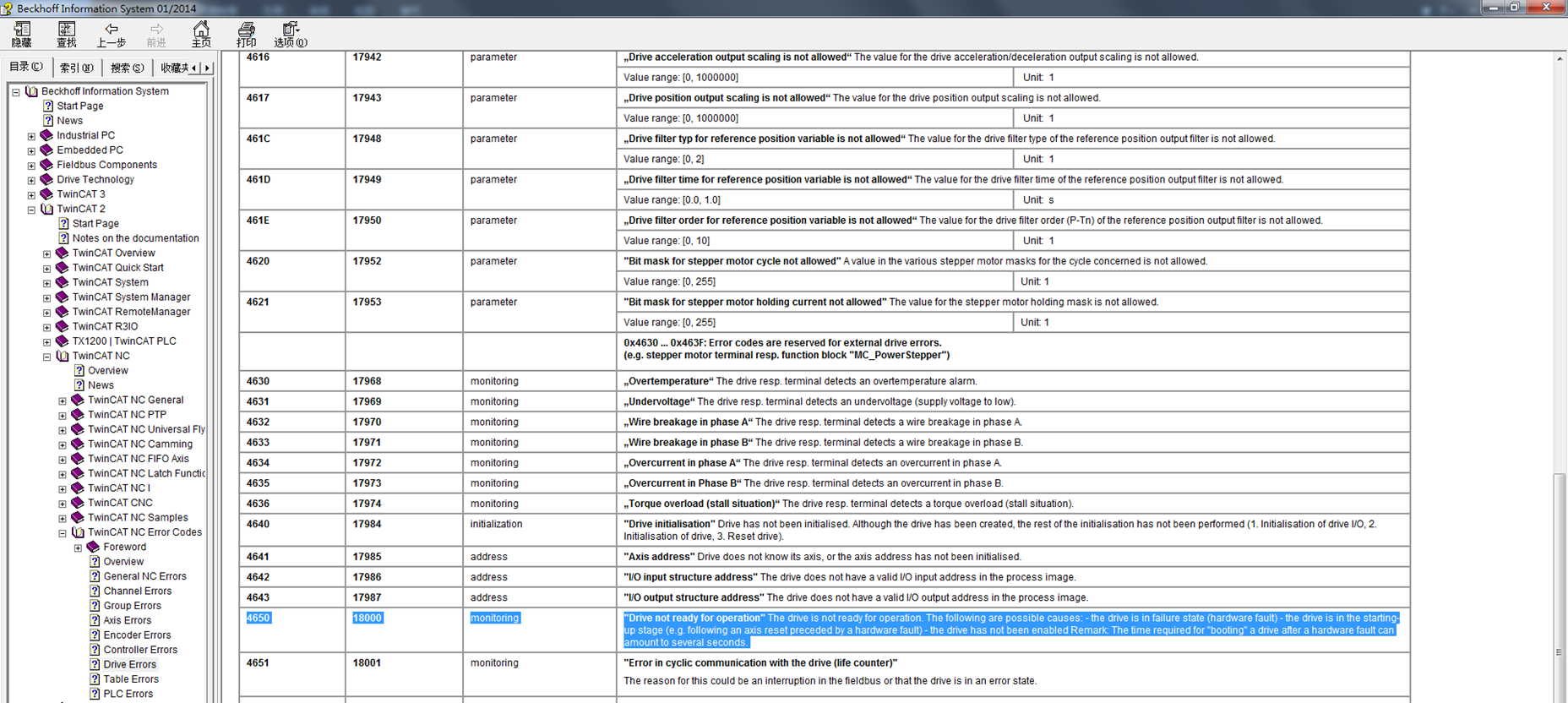Click the Channel Errors page icon
Viewport: 1568px width, 703px height.
coord(95,591)
